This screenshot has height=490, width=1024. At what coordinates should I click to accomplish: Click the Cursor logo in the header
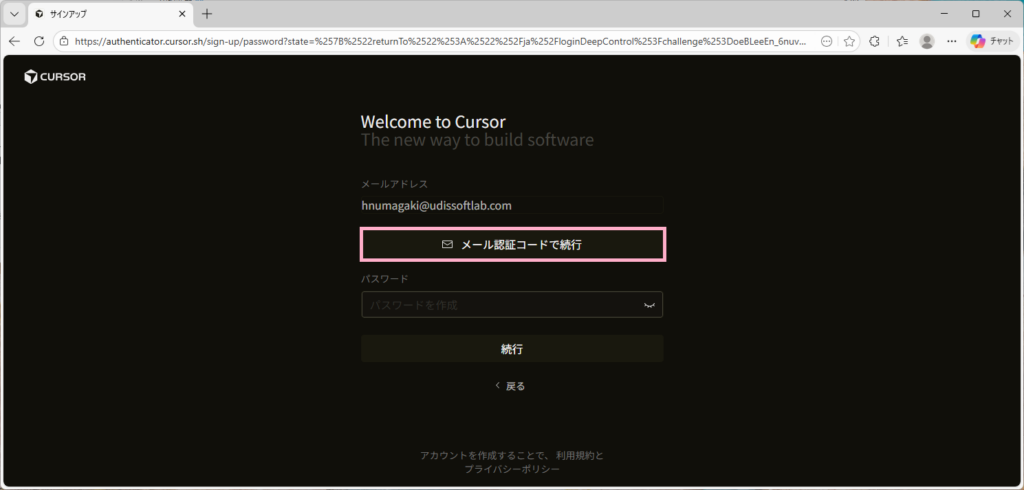pyautogui.click(x=55, y=77)
